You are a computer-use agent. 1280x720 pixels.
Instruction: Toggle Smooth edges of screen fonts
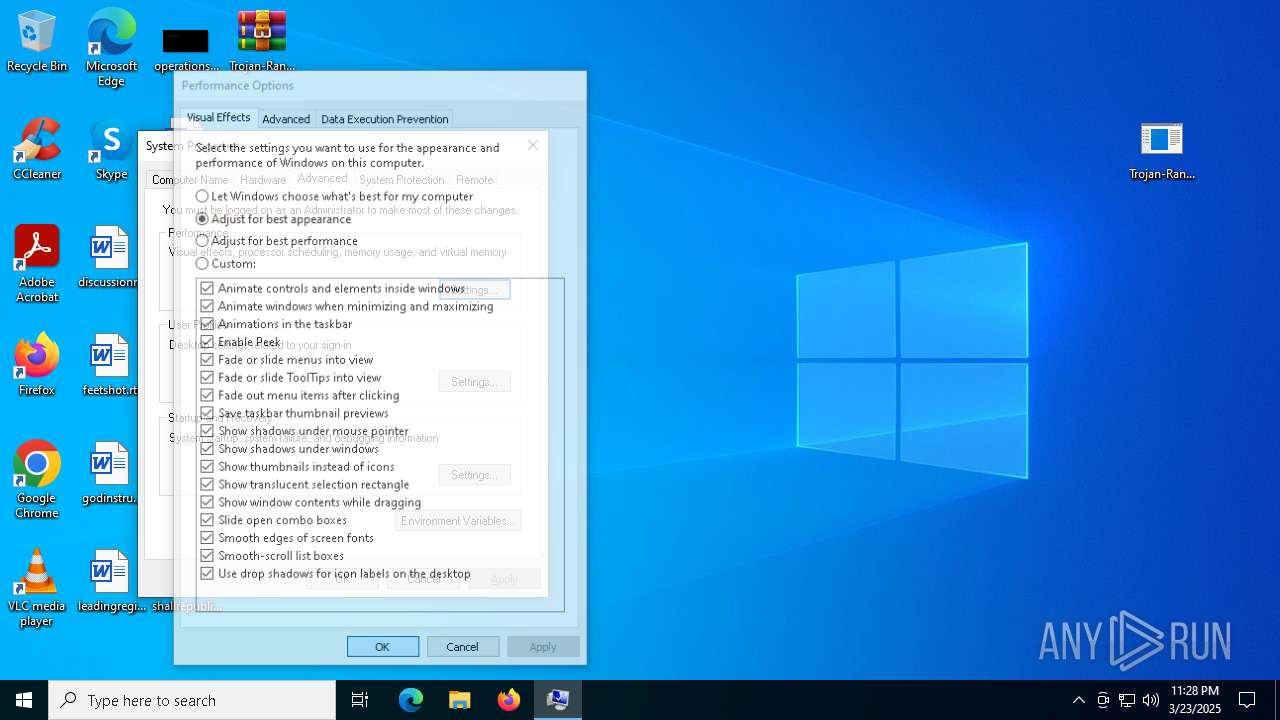286,538
